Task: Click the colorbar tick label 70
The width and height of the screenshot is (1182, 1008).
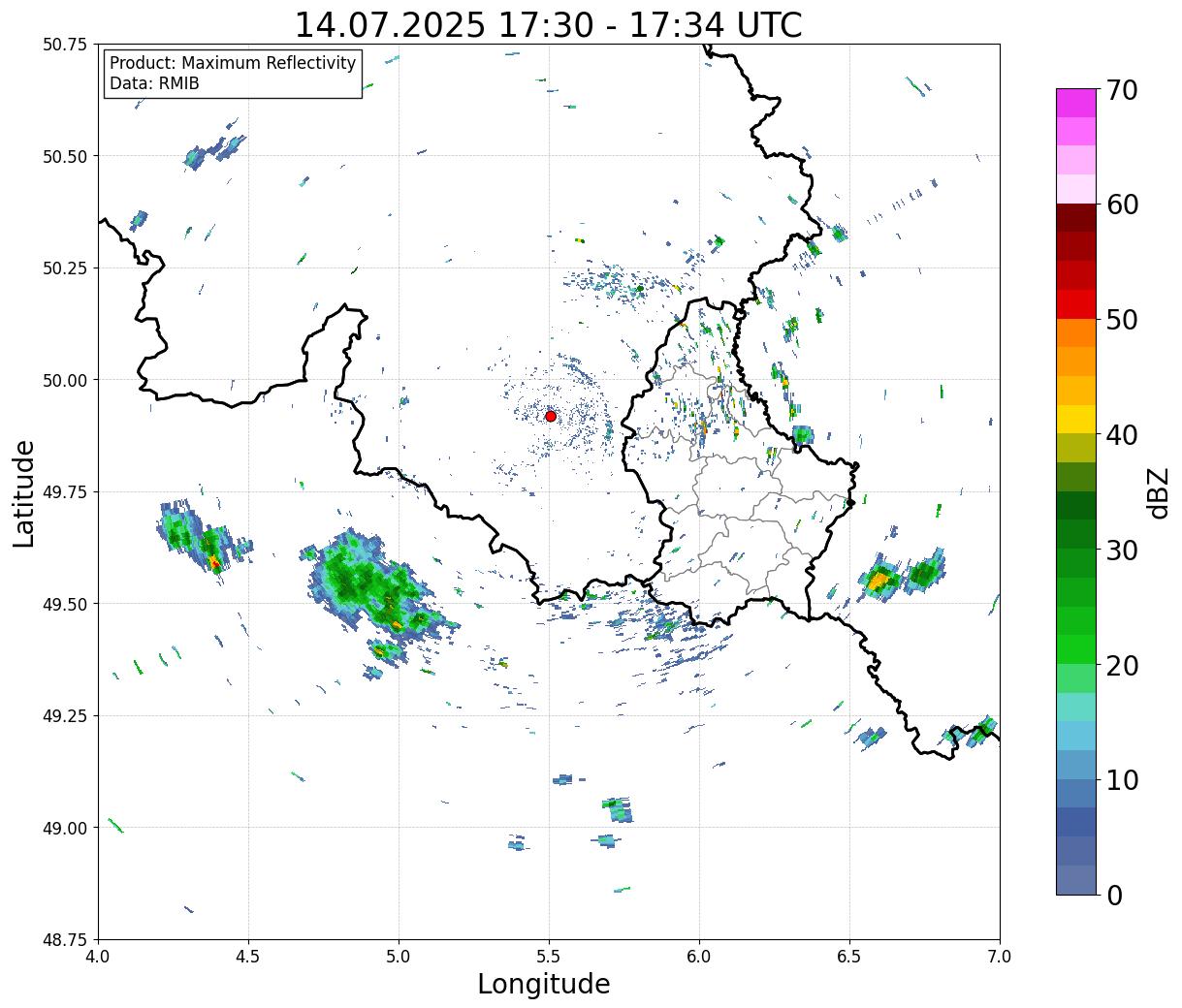Action: click(x=1122, y=90)
